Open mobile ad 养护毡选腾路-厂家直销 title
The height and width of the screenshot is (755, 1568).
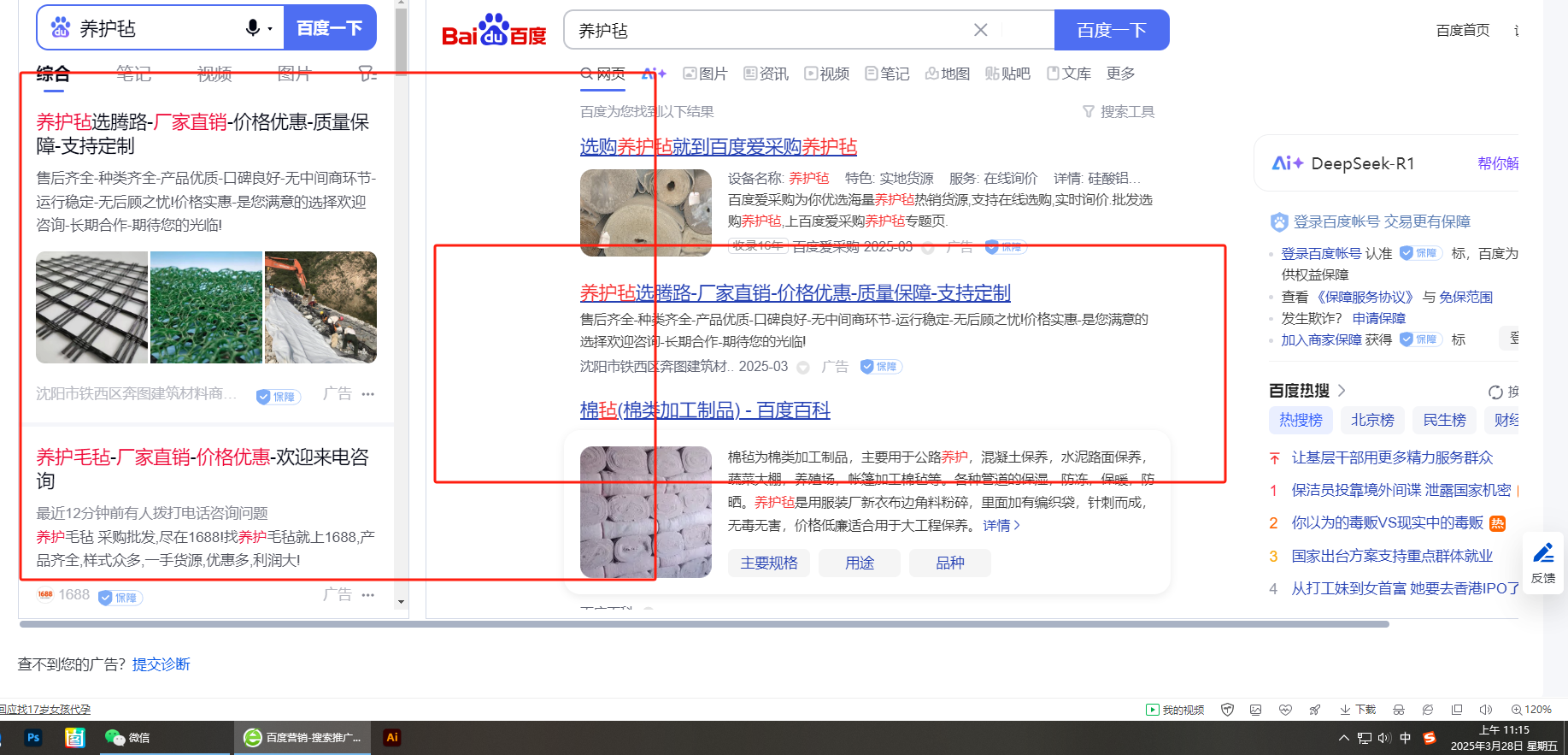pos(203,134)
